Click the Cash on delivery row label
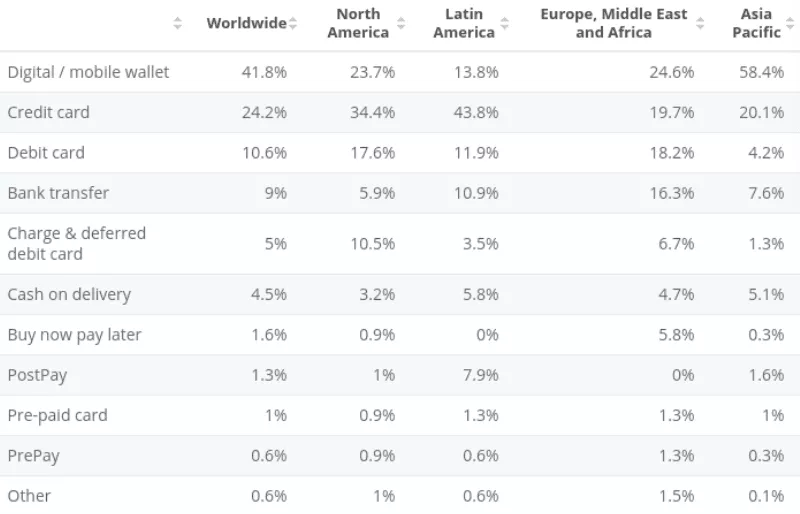The width and height of the screenshot is (800, 514). [69, 294]
